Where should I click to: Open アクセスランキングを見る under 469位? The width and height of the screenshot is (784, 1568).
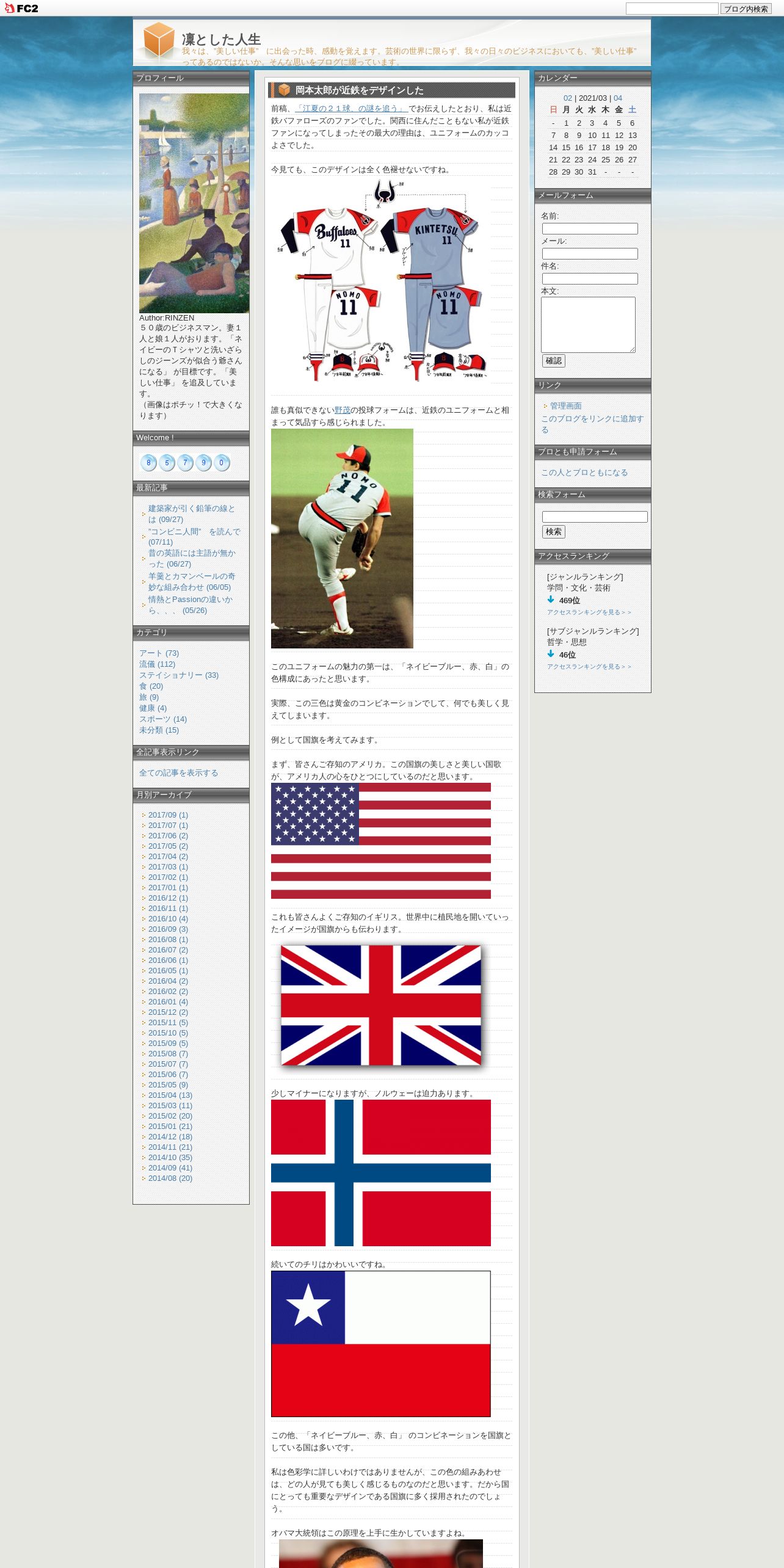coord(589,612)
